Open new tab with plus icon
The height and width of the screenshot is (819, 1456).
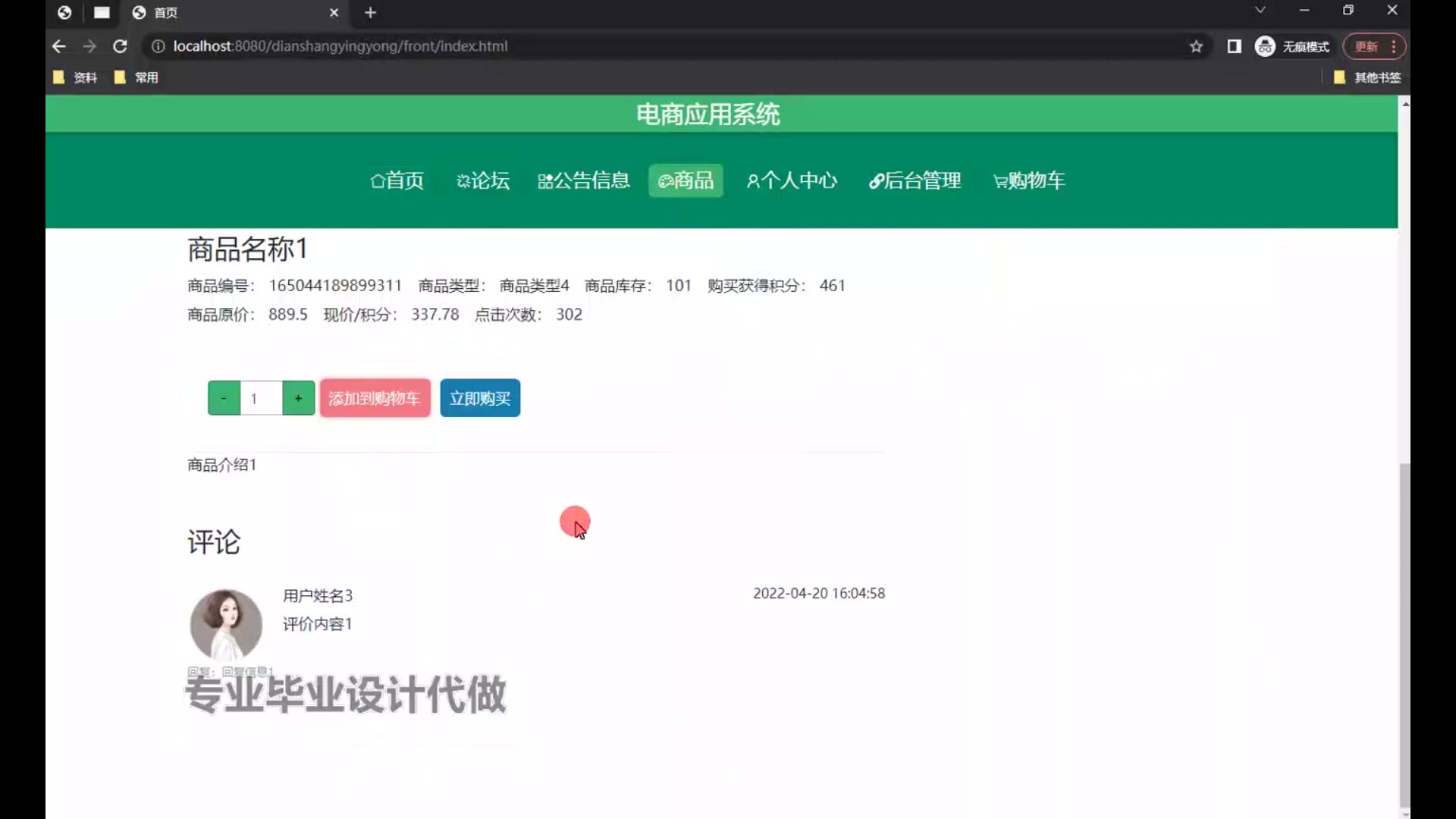tap(370, 13)
